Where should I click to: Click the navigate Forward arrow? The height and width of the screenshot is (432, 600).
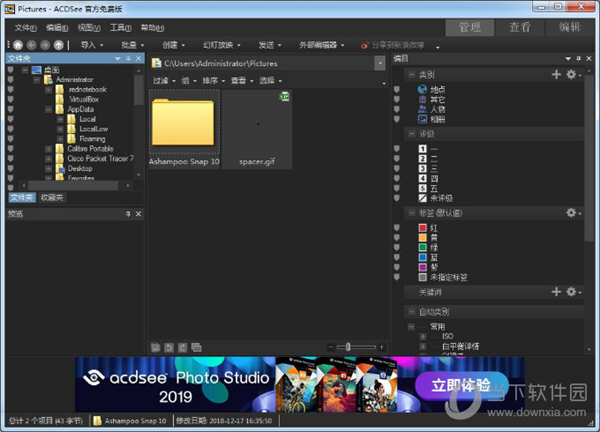tap(45, 45)
